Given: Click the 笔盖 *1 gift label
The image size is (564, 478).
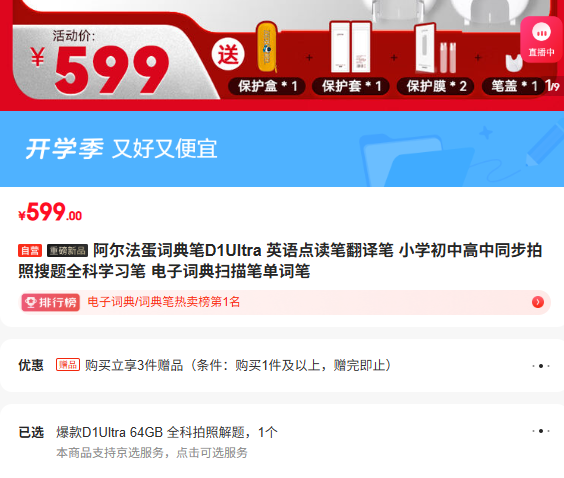Looking at the screenshot, I should (514, 86).
